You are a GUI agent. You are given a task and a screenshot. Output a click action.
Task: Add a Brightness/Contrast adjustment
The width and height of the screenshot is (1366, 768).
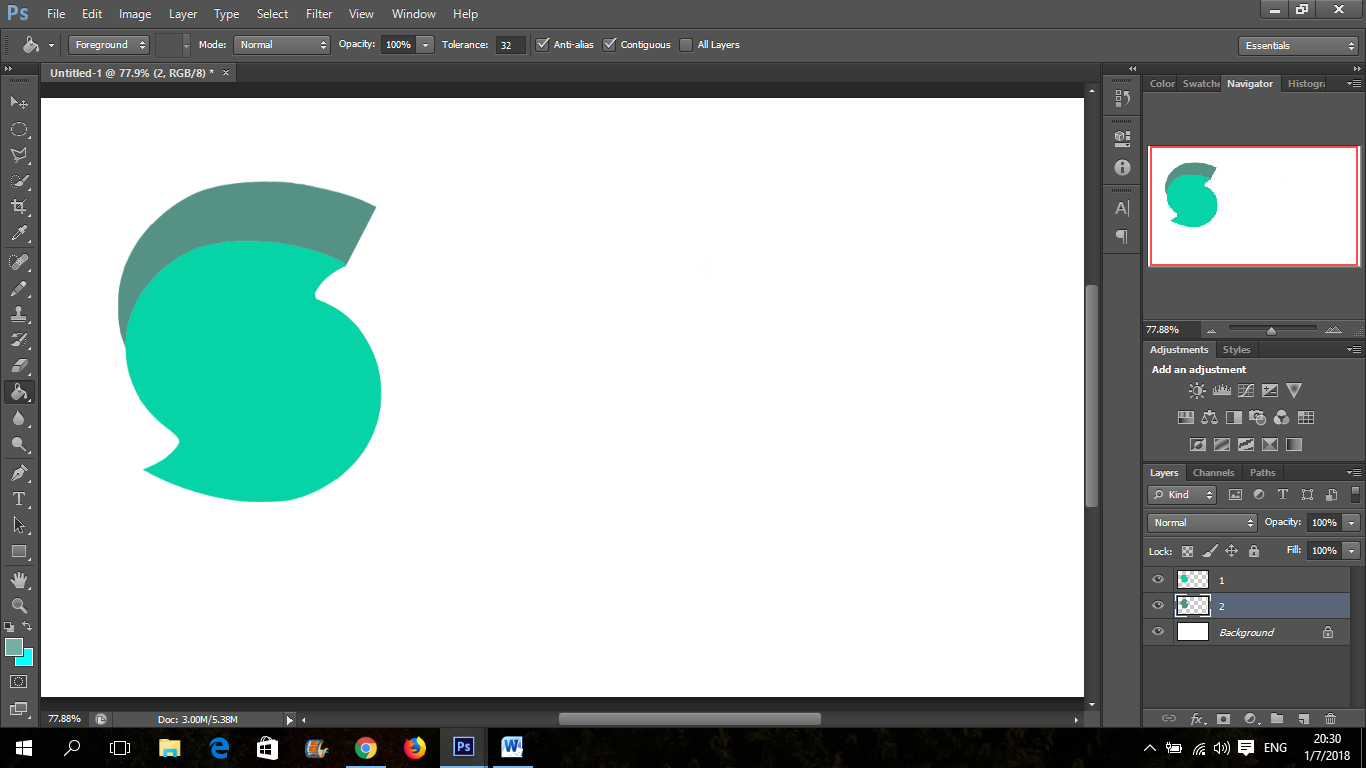click(1197, 391)
